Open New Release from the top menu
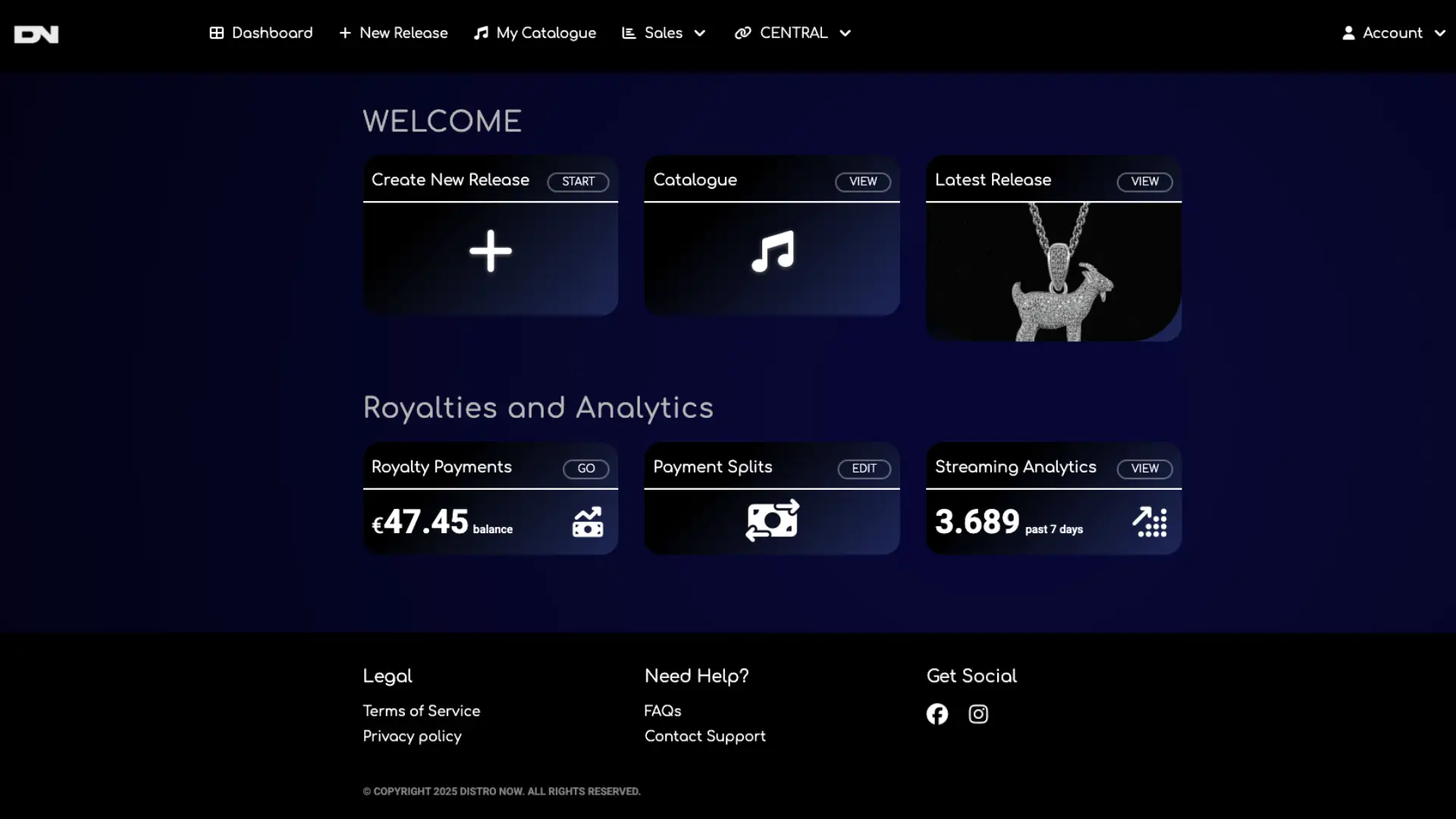The image size is (1456, 819). (394, 33)
